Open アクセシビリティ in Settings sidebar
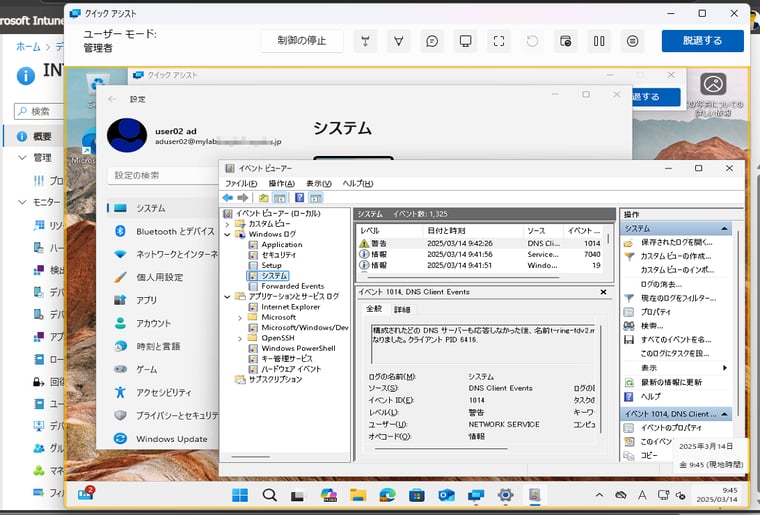The width and height of the screenshot is (760, 515). [163, 392]
